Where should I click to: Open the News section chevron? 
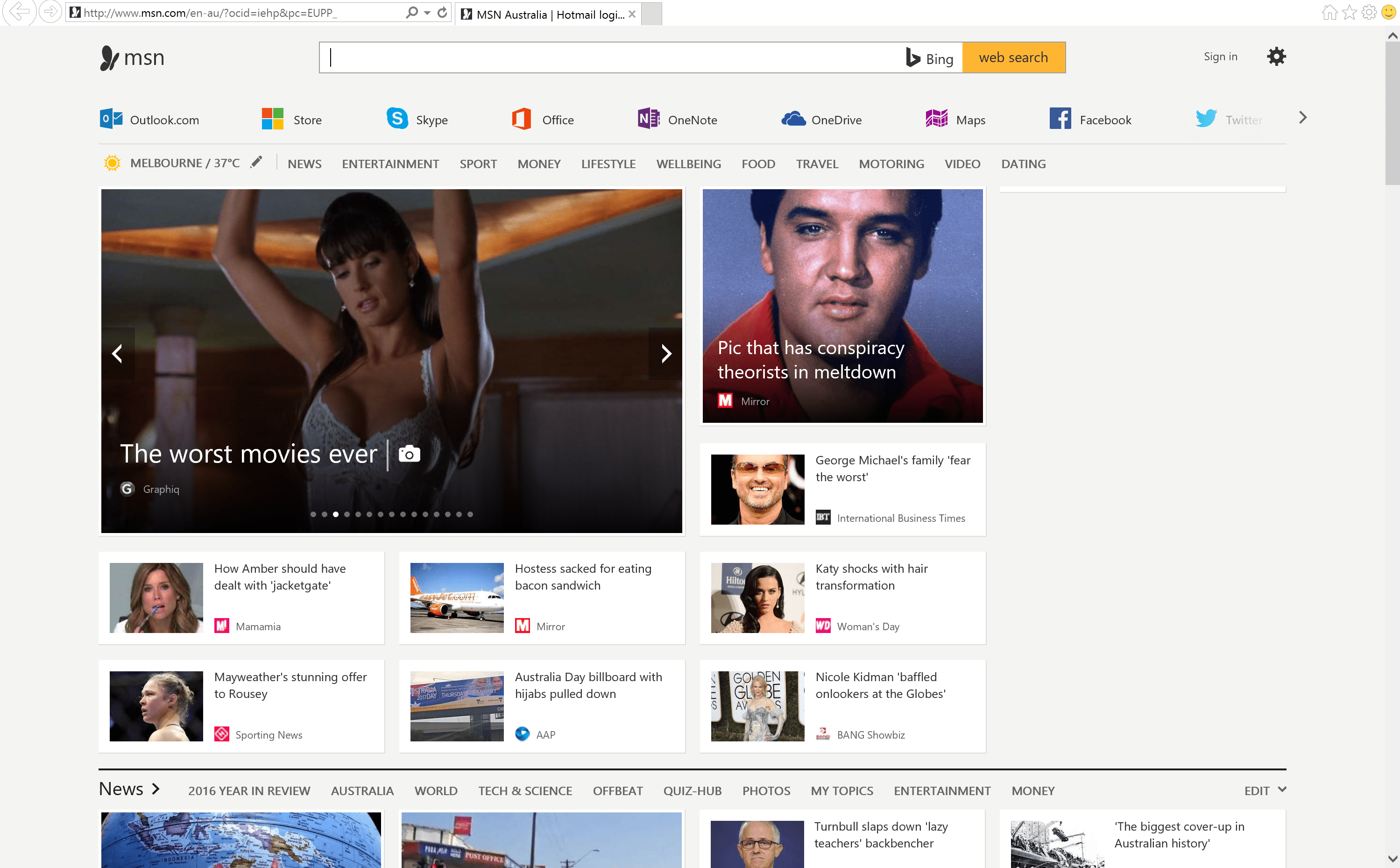pyautogui.click(x=156, y=790)
